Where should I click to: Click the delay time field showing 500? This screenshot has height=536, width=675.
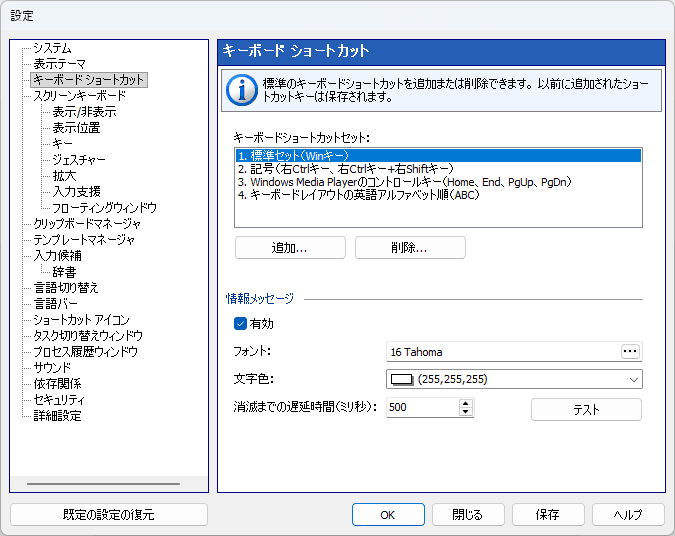click(423, 407)
